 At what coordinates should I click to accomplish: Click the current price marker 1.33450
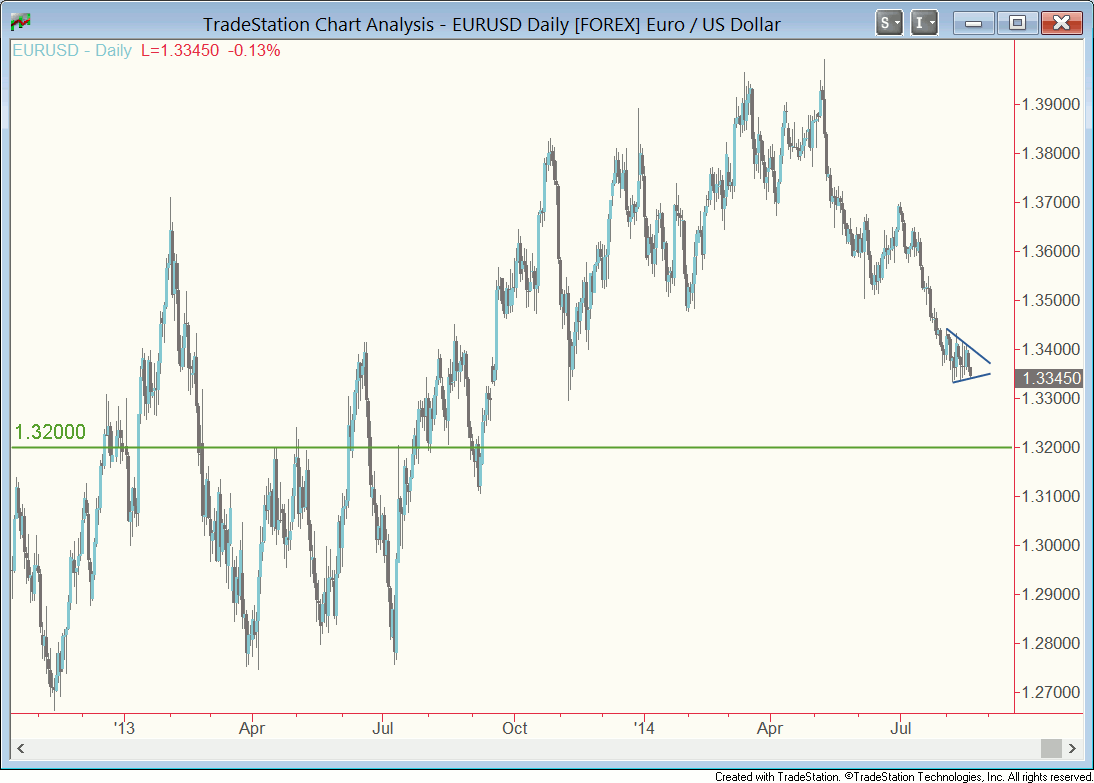pyautogui.click(x=1048, y=378)
